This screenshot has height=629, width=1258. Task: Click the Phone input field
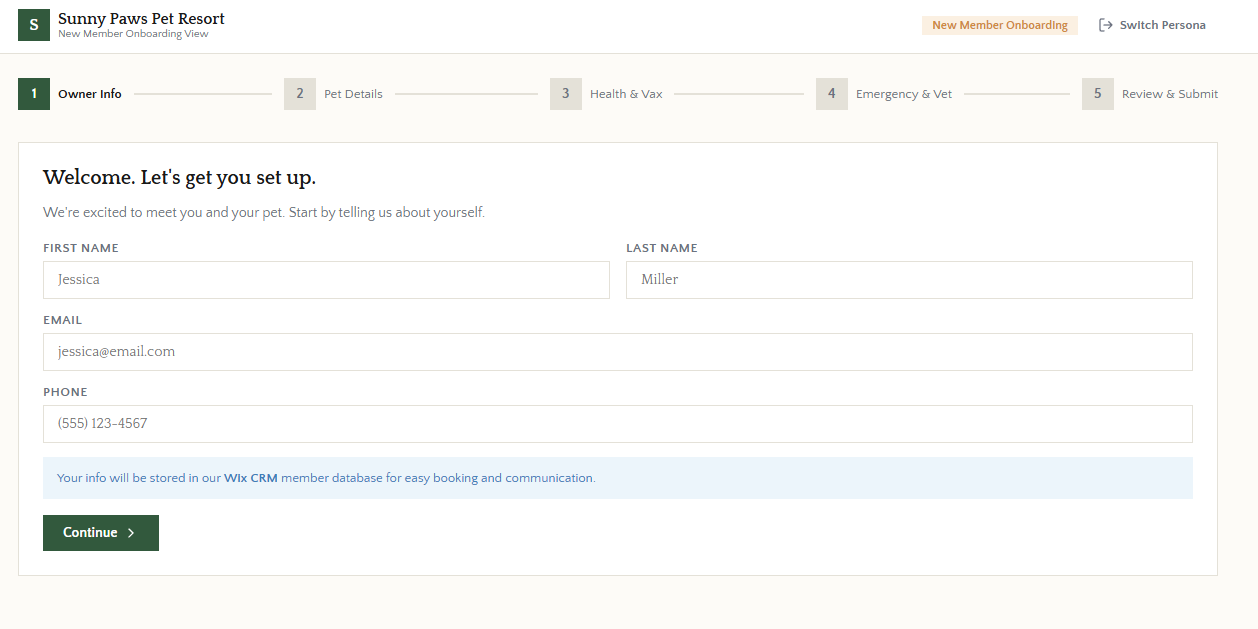(618, 424)
